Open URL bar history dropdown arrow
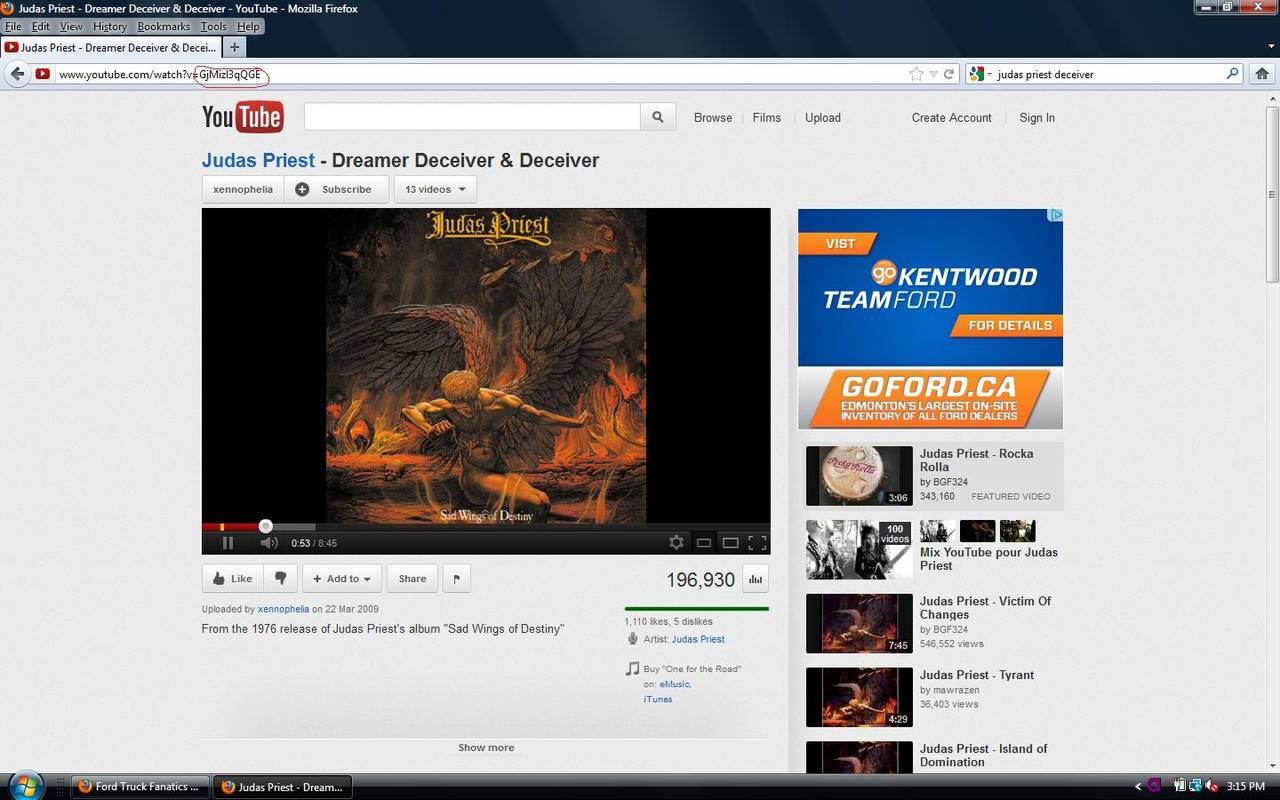This screenshot has height=800, width=1280. point(934,74)
